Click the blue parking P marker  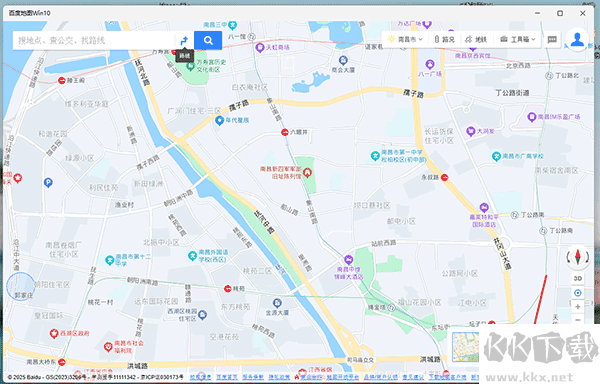[x=48, y=182]
